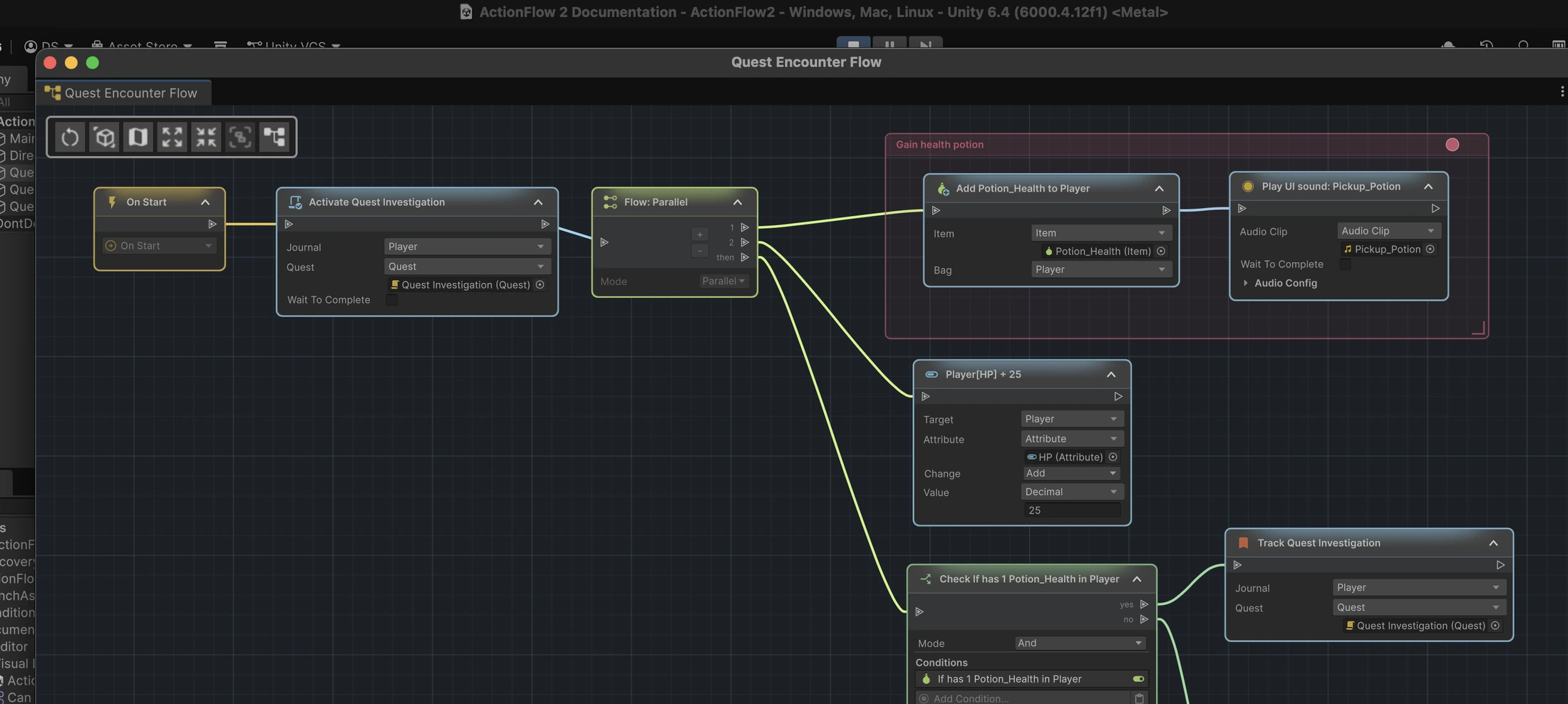Click the collapse-all-nodes toolbar icon
1568x704 pixels.
pyautogui.click(x=206, y=137)
